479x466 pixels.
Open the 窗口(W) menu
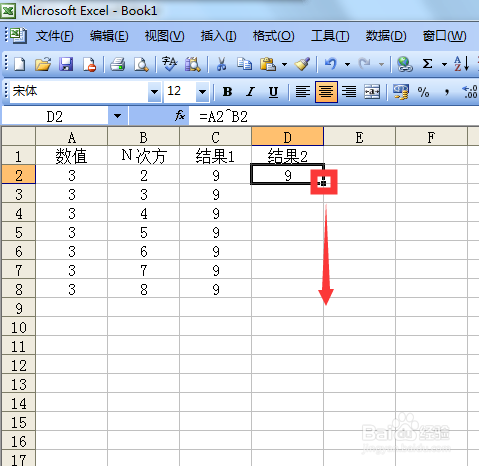[444, 36]
